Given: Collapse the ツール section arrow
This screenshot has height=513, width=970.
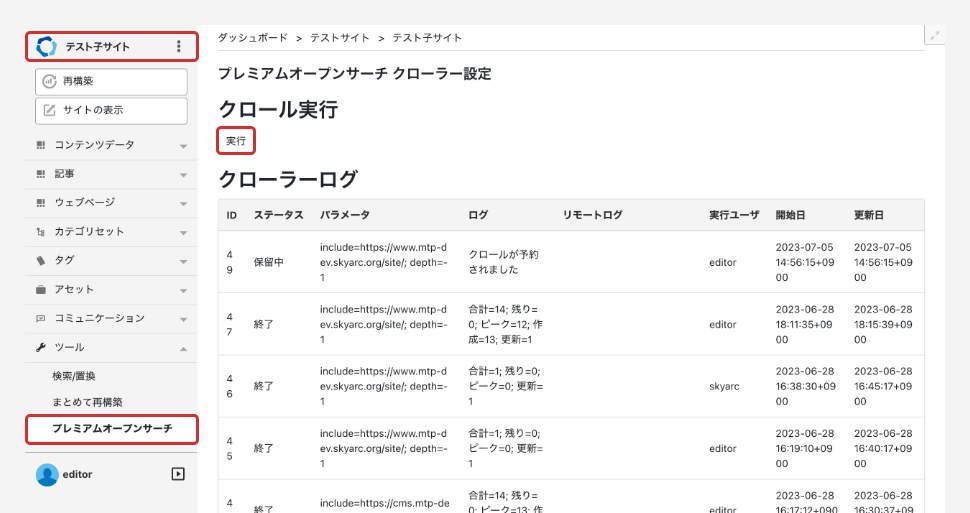Looking at the screenshot, I should point(183,348).
